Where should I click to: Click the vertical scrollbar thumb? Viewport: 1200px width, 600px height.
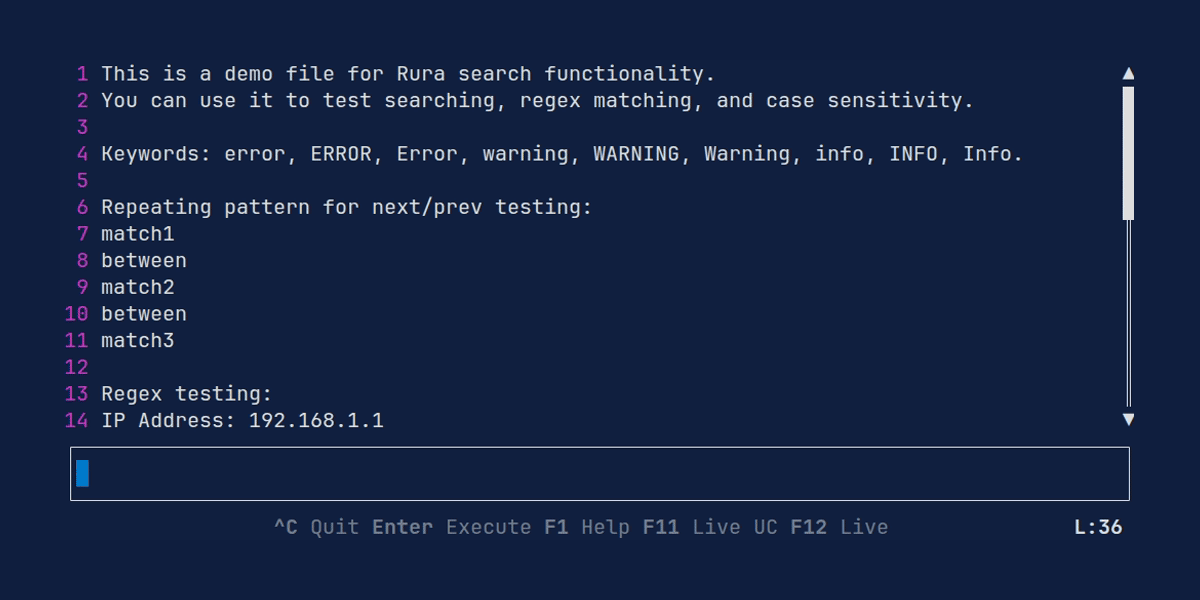(1128, 153)
